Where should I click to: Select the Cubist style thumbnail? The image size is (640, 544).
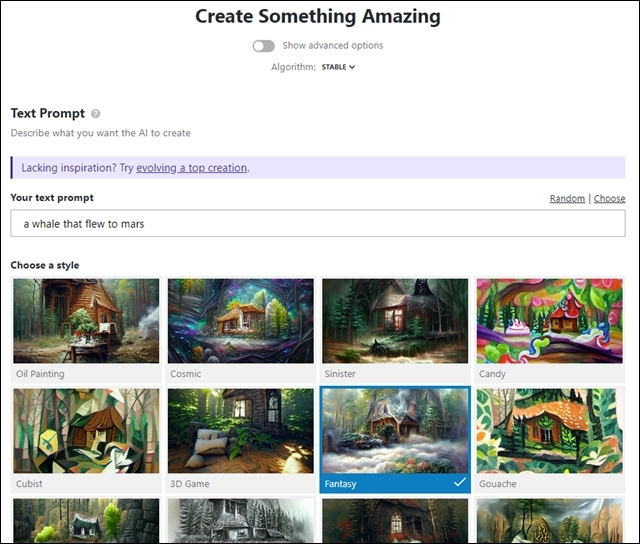86,431
